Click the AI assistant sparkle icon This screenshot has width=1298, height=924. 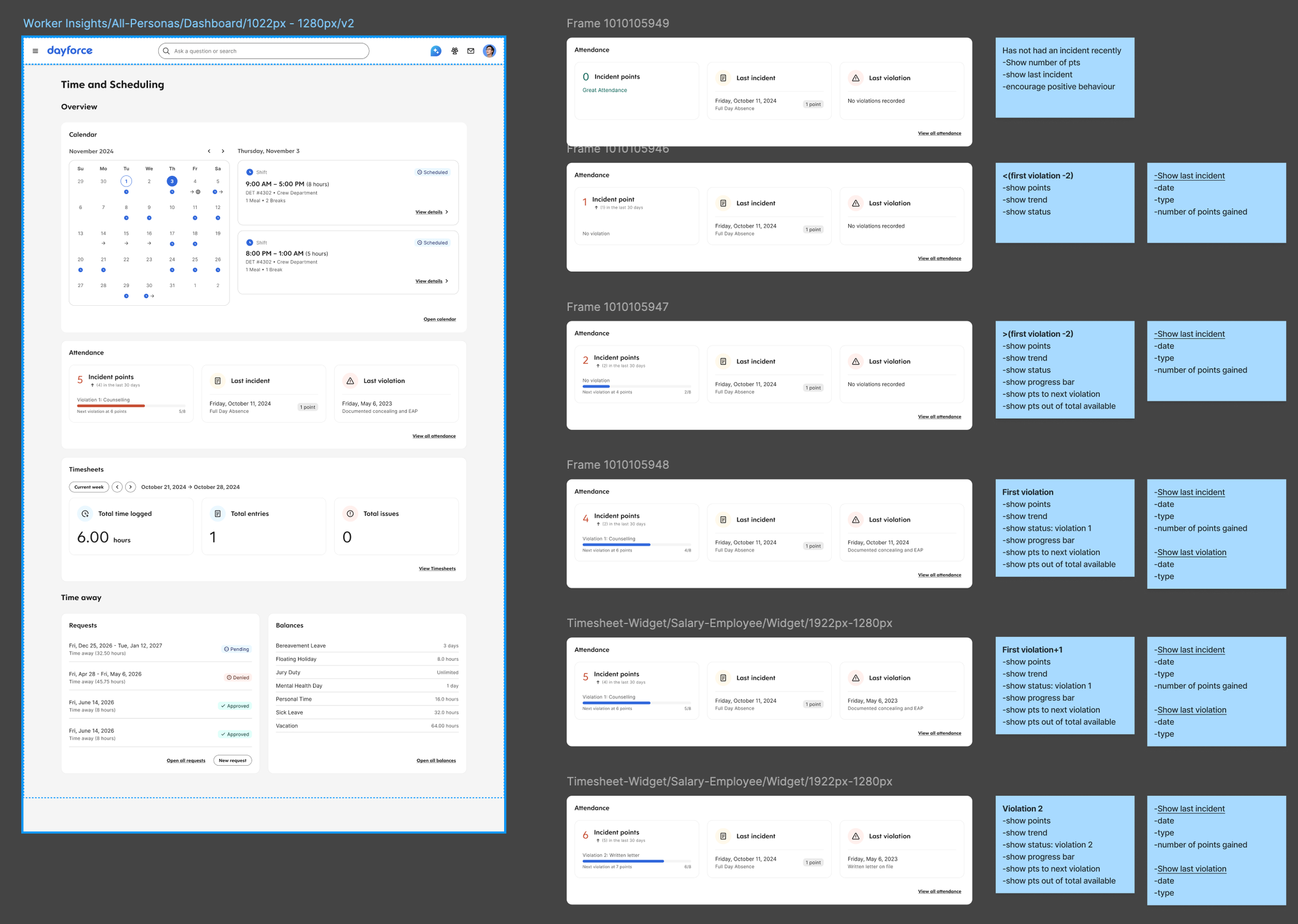(436, 51)
